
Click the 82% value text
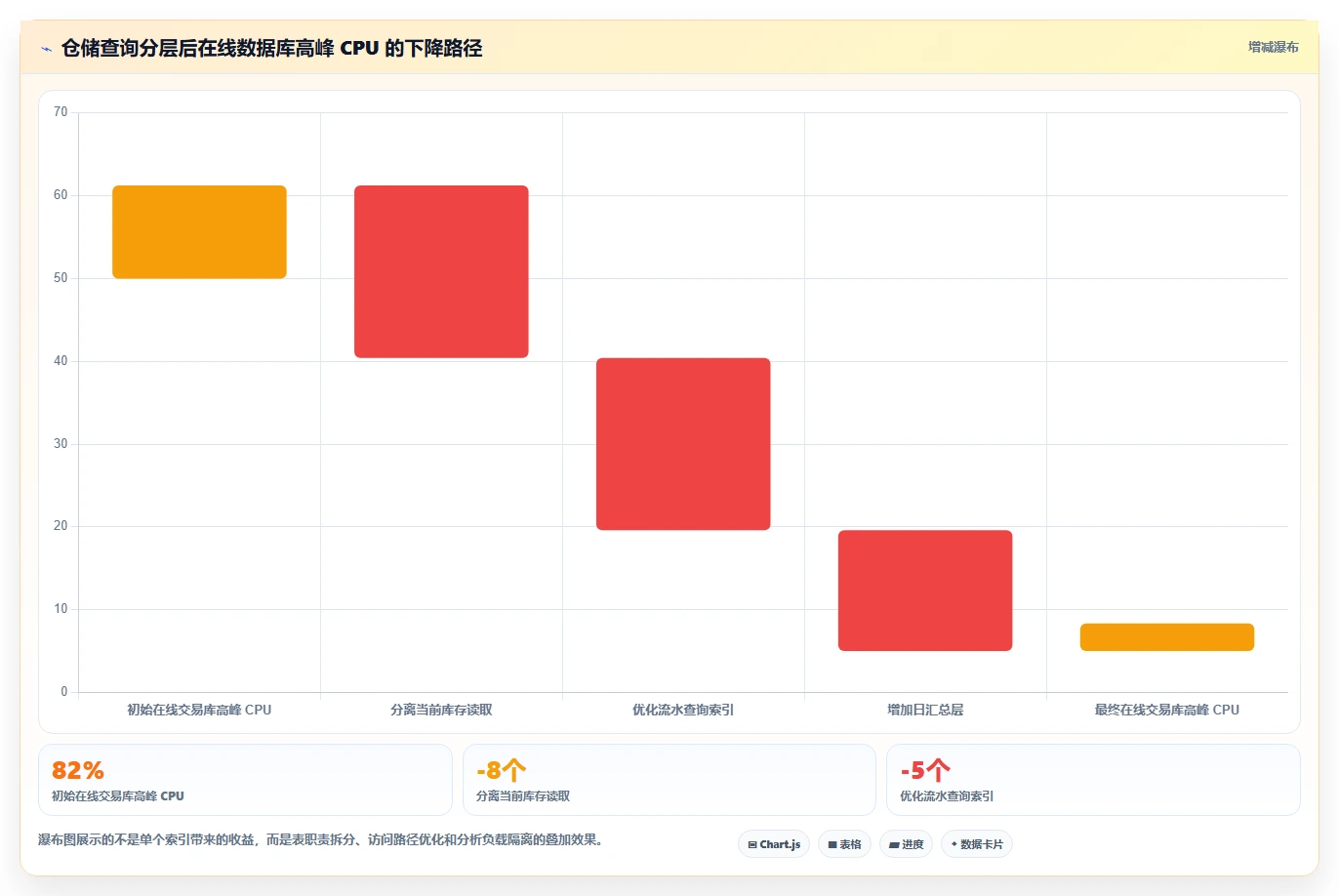click(78, 770)
